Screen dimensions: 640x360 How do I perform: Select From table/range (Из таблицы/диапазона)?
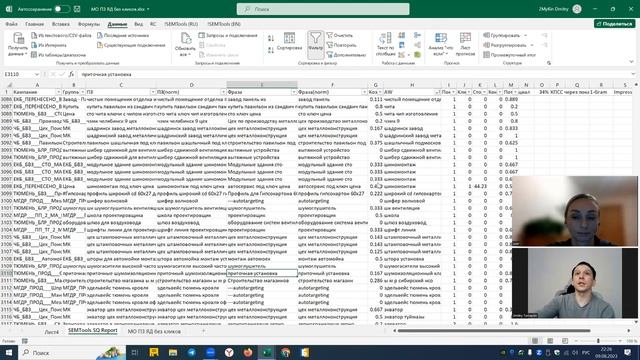pyautogui.click(x=58, y=55)
